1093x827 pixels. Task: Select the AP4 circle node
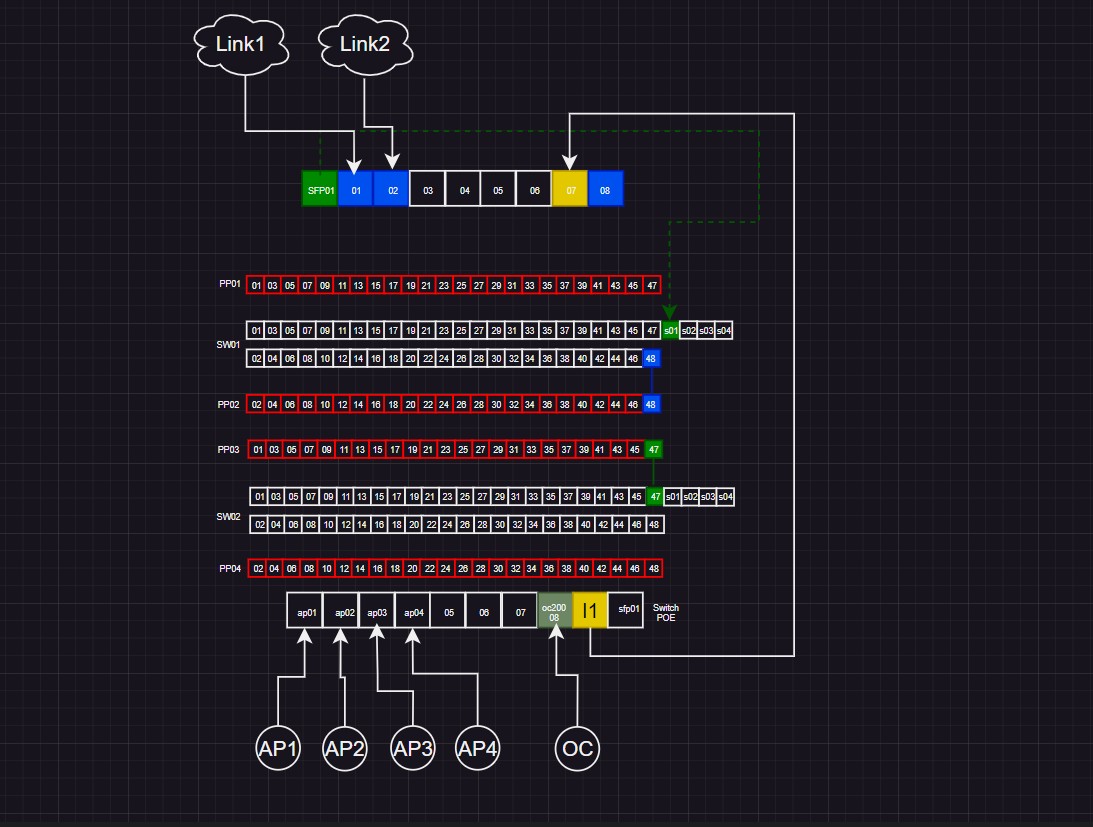click(477, 748)
